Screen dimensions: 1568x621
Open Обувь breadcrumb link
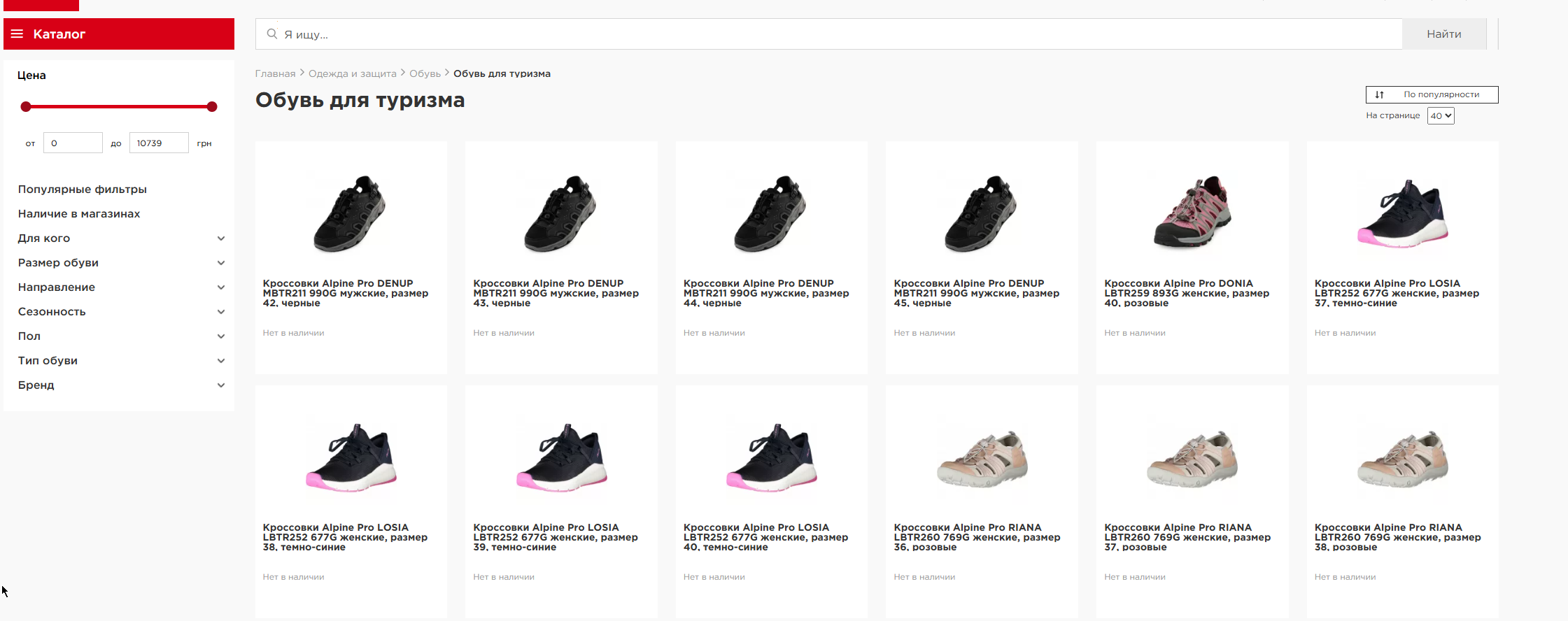point(425,73)
